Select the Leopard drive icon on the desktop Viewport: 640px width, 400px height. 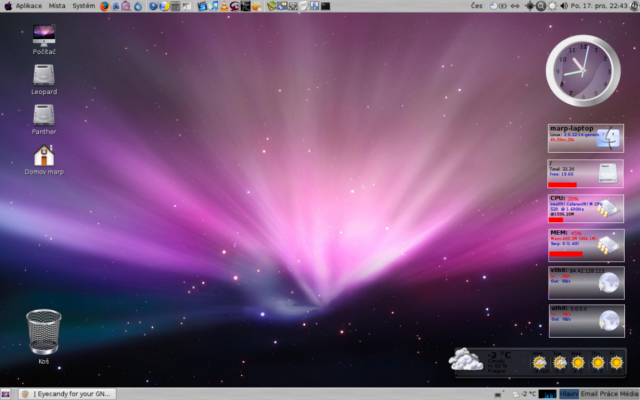tap(44, 80)
